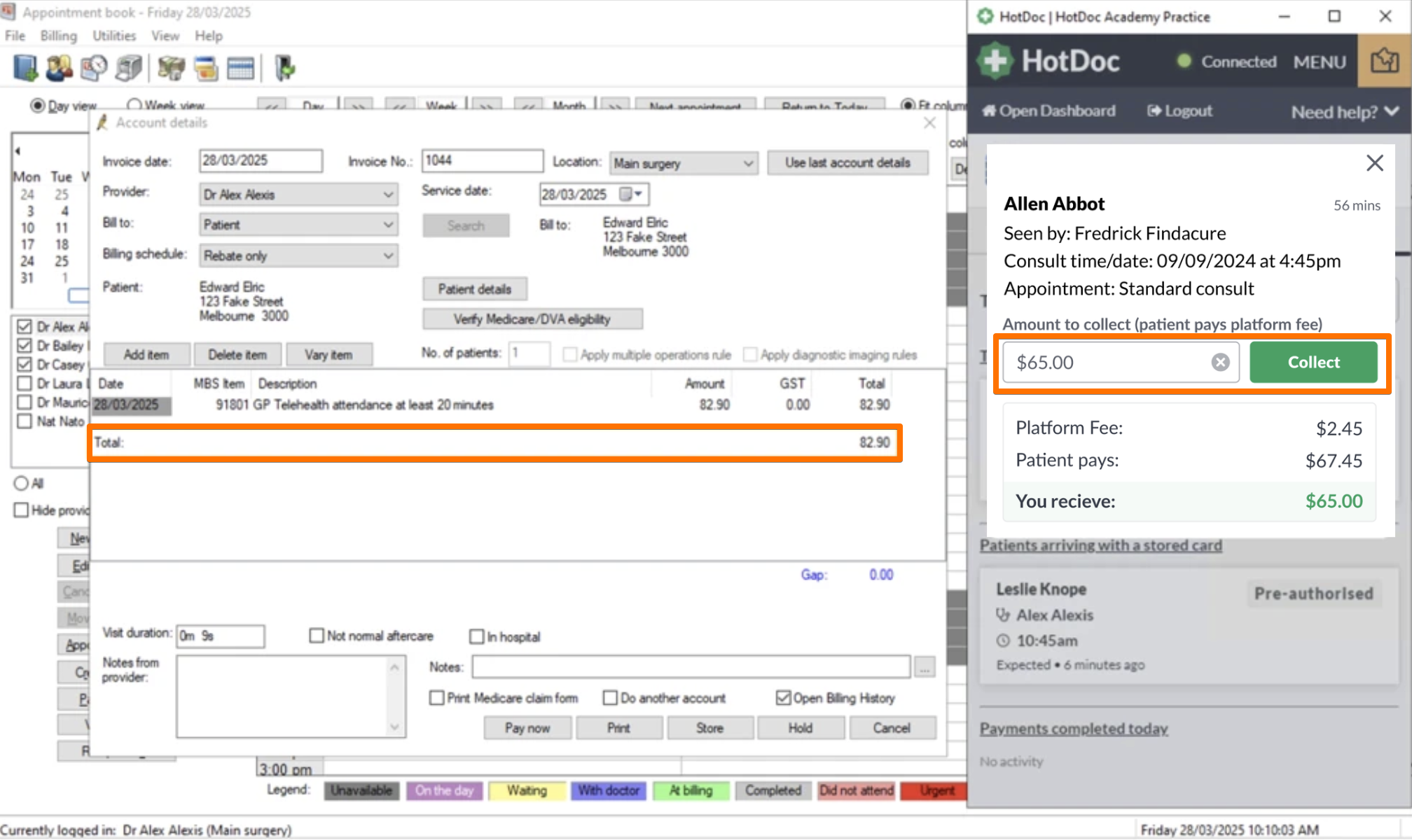The image size is (1412, 840).
Task: Click the credit card toolbar icon
Action: coord(206,68)
